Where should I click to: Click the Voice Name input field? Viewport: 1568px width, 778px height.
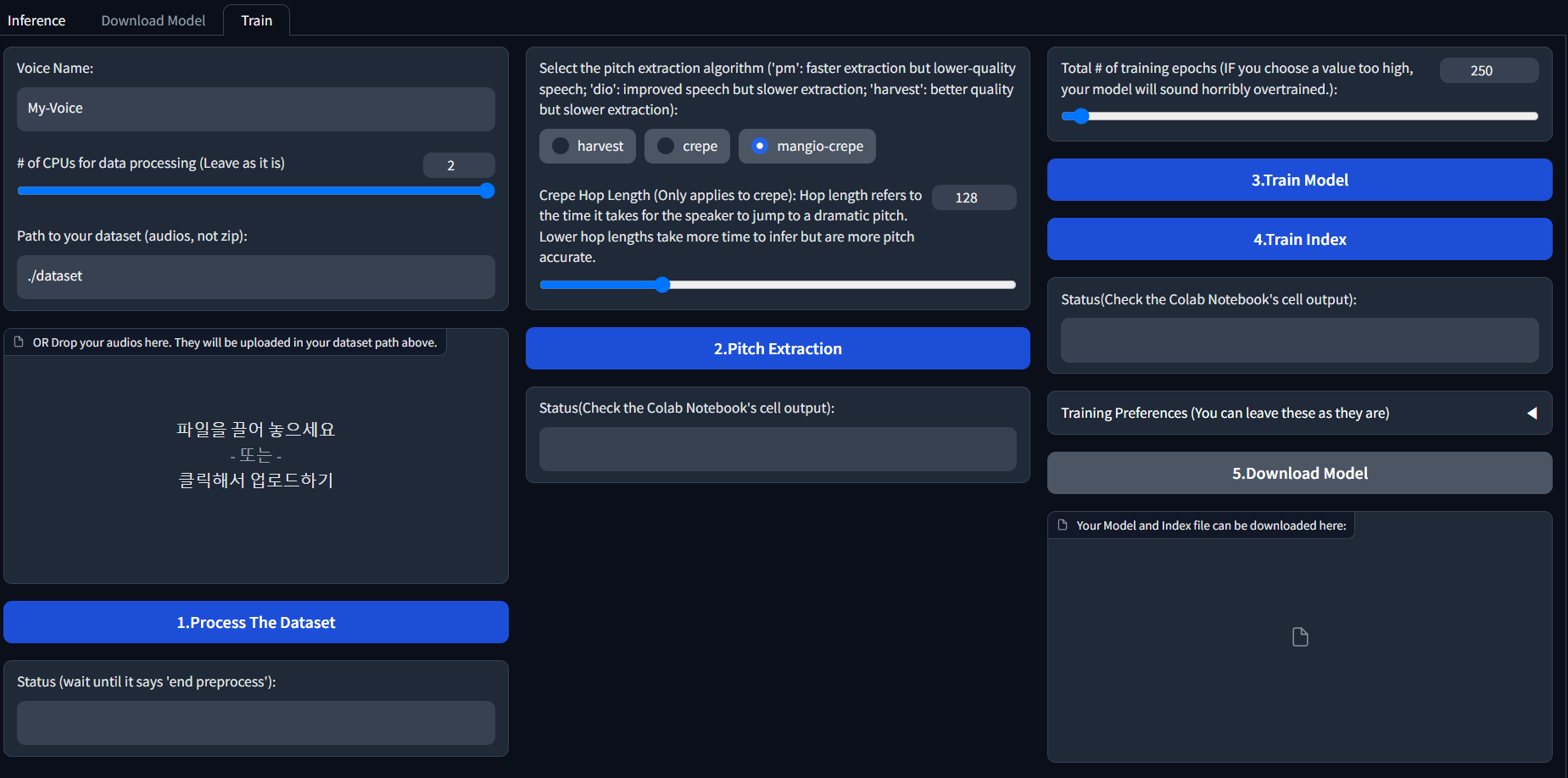tap(256, 109)
